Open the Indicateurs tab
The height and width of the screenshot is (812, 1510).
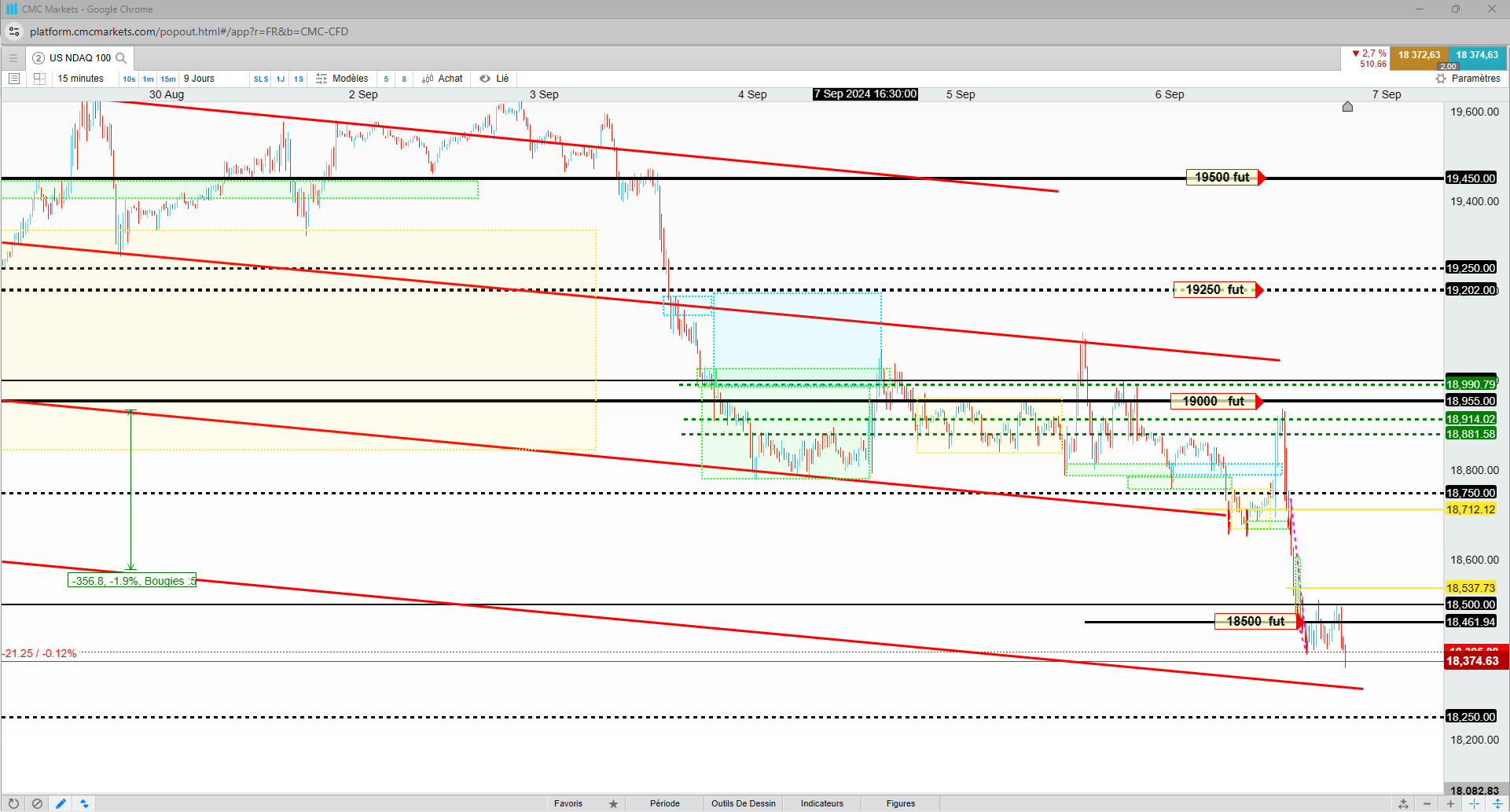[822, 803]
